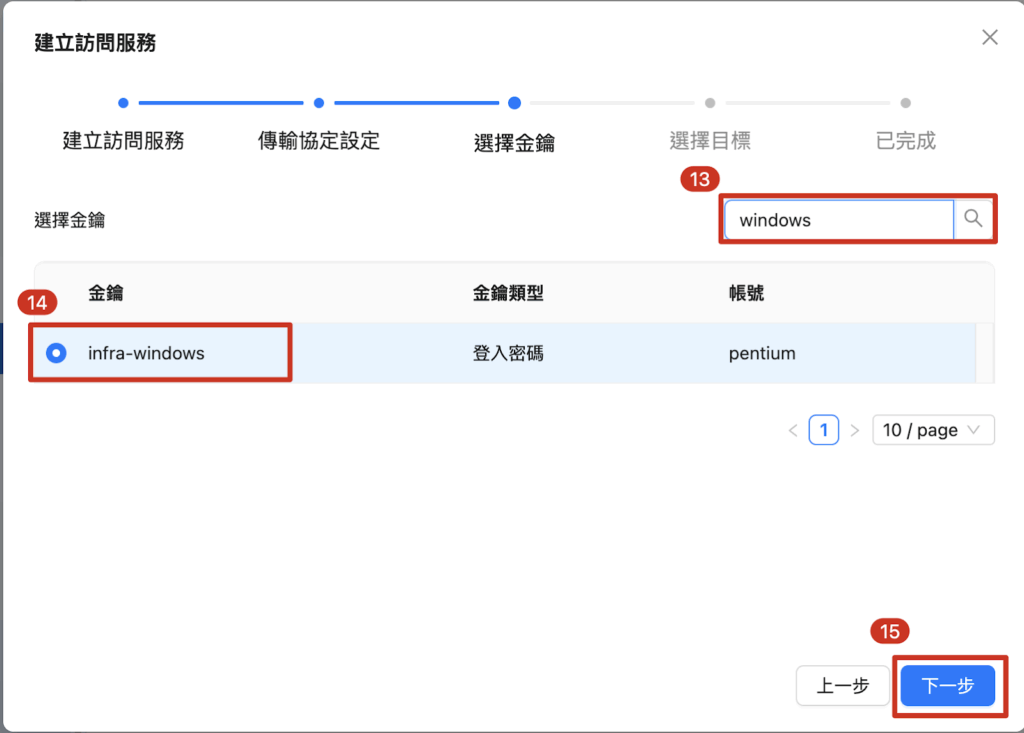This screenshot has width=1024, height=733.
Task: Jump to the 傳輸協定設定 step label
Action: click(319, 141)
